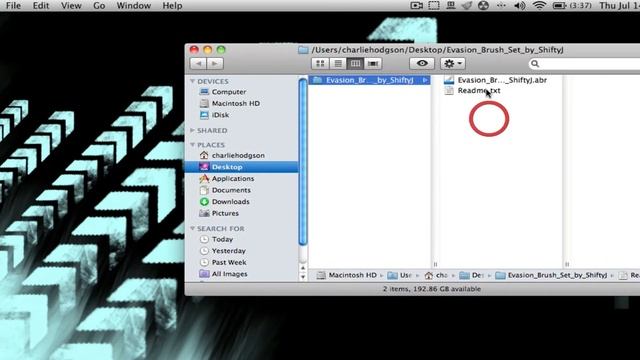
Task: Open the gear Action menu
Action: tap(453, 64)
